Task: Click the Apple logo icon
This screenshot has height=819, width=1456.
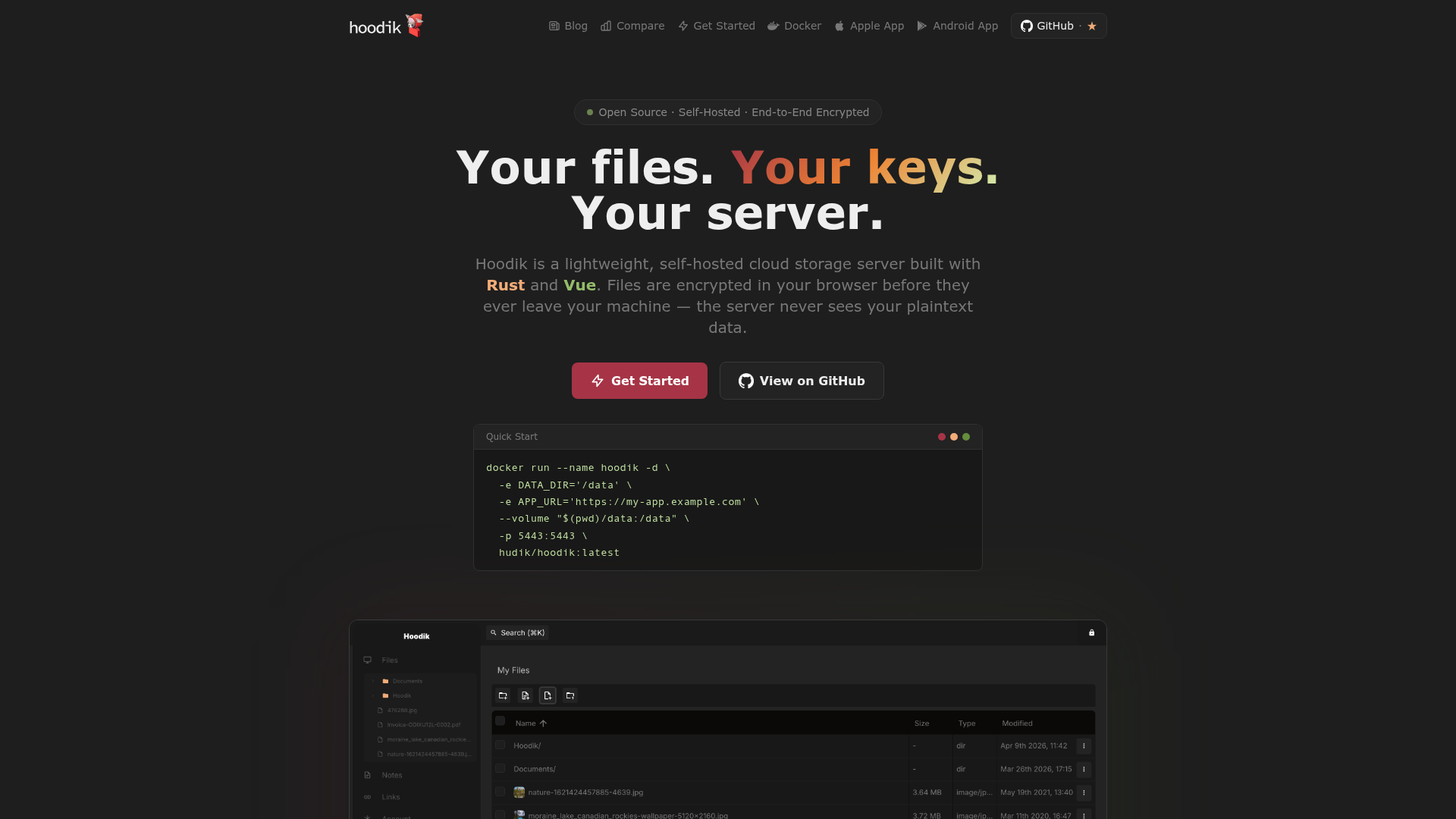Action: [x=839, y=26]
